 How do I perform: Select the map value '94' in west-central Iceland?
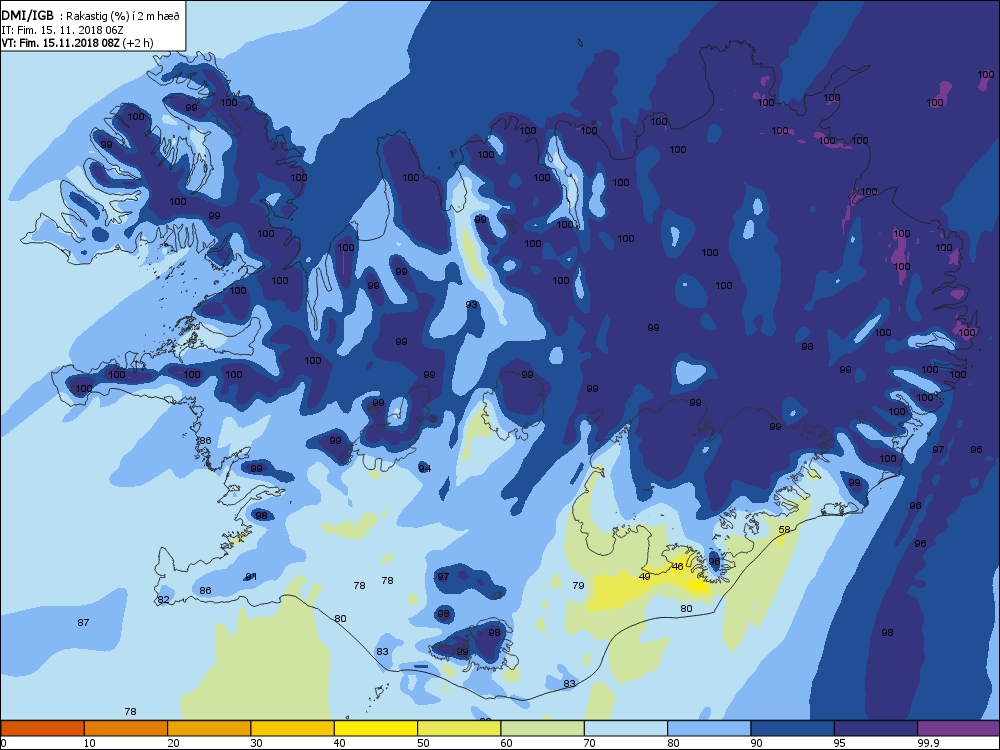coord(425,469)
